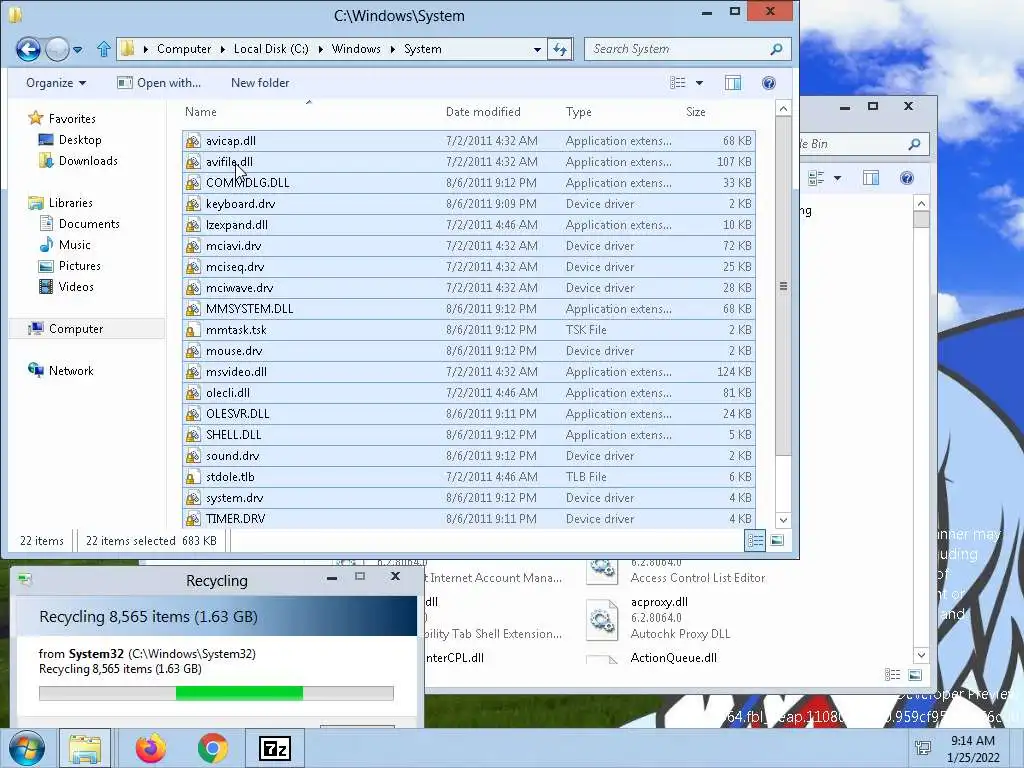Viewport: 1024px width, 768px height.
Task: Click the search magnifier icon in System window
Action: point(776,49)
